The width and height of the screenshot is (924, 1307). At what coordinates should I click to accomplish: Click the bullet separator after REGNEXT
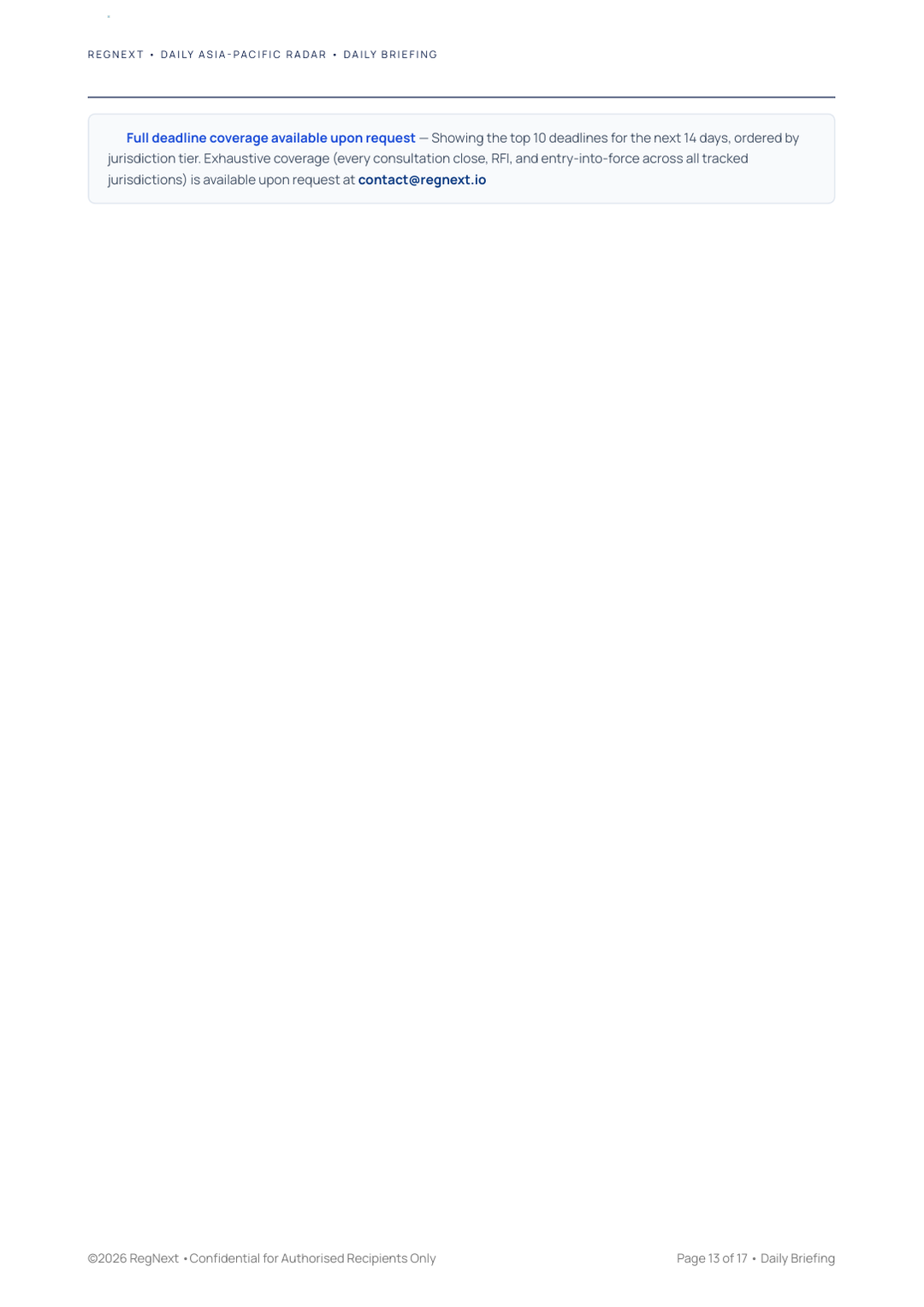(x=152, y=55)
